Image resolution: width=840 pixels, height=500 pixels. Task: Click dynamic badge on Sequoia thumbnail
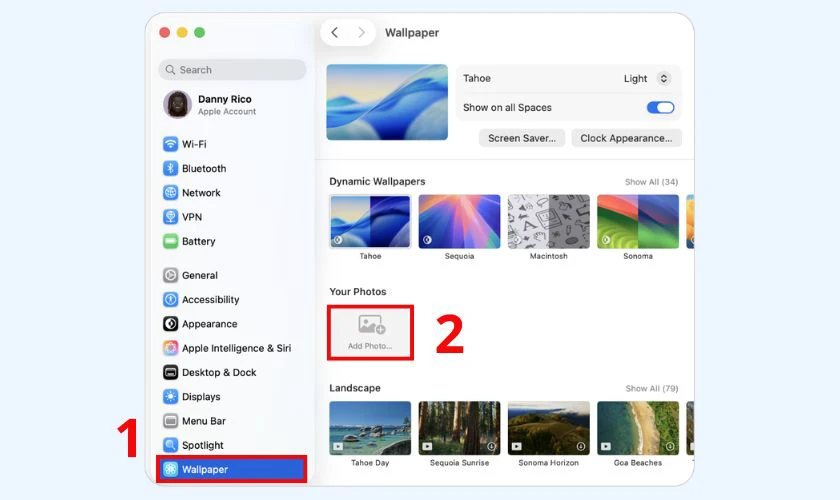click(427, 240)
